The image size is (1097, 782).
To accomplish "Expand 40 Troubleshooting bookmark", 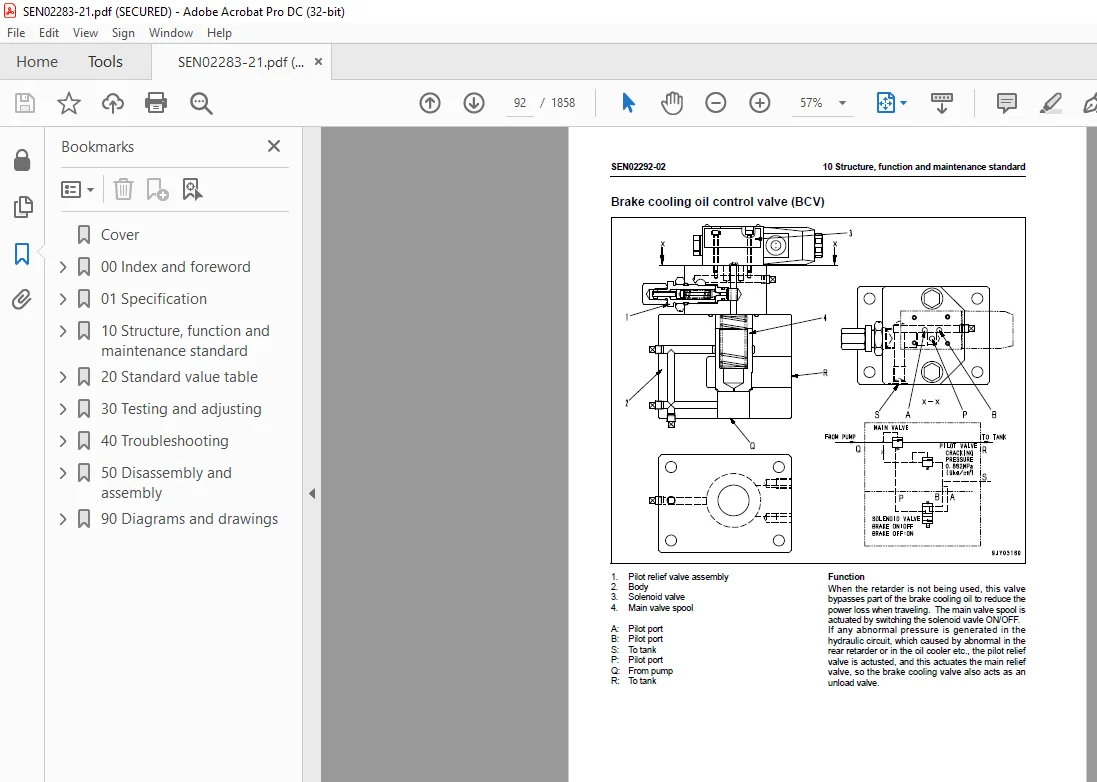I will pos(63,441).
